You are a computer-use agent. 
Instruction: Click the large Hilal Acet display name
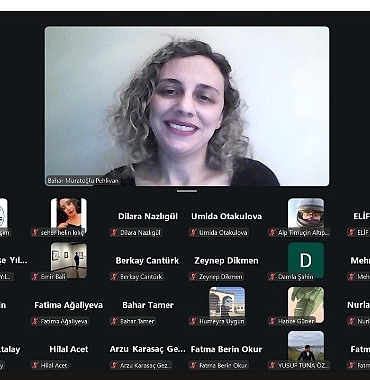coord(69,349)
